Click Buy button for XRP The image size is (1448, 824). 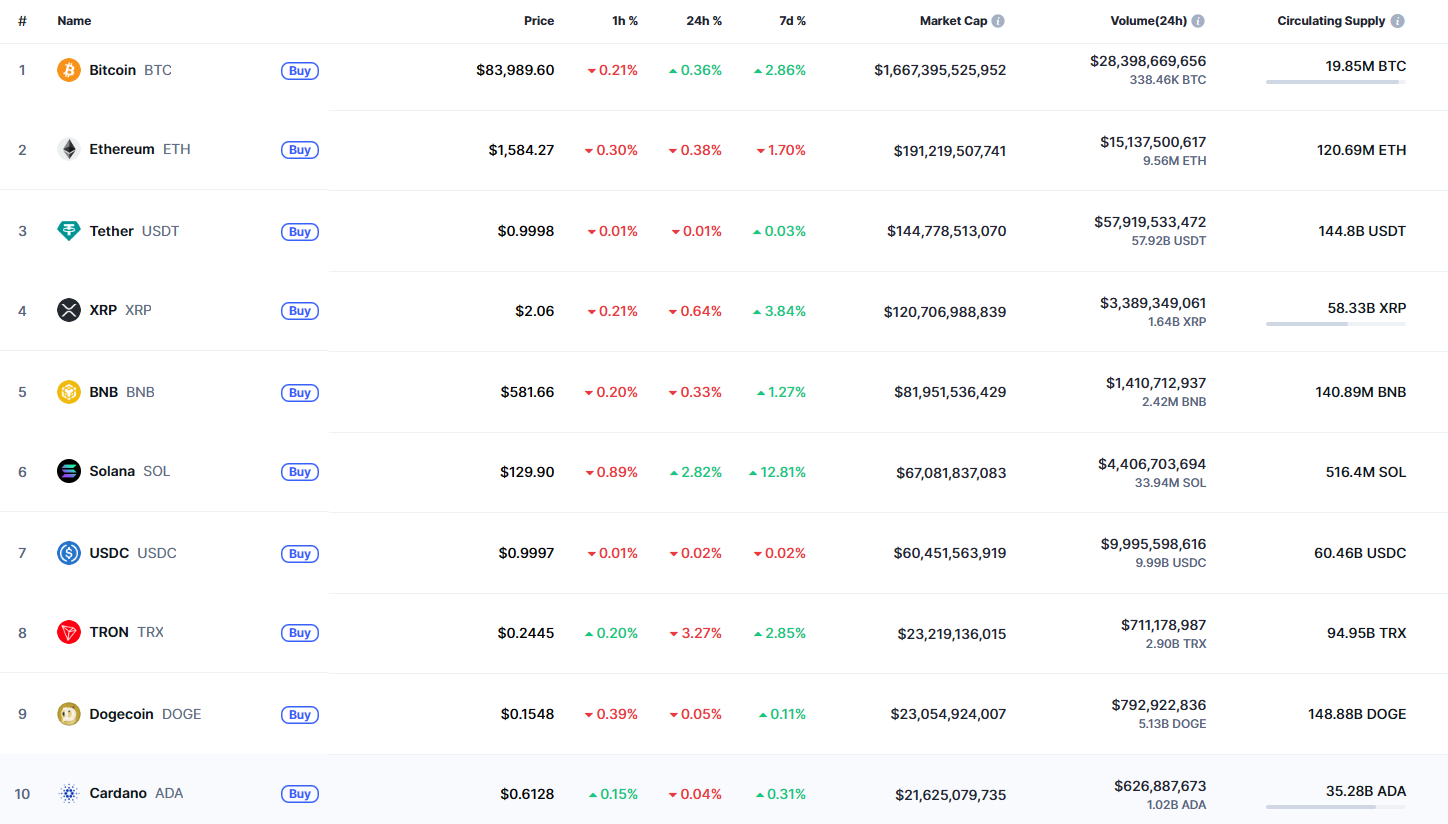(300, 311)
